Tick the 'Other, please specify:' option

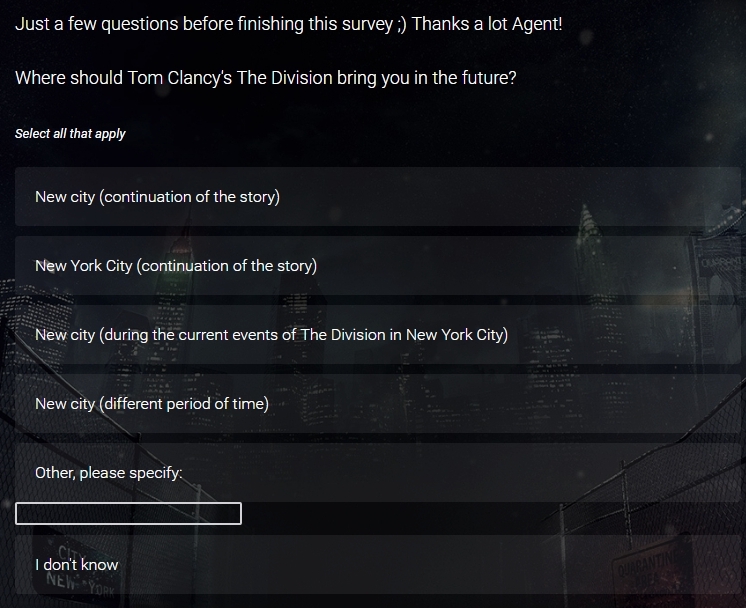[378, 472]
